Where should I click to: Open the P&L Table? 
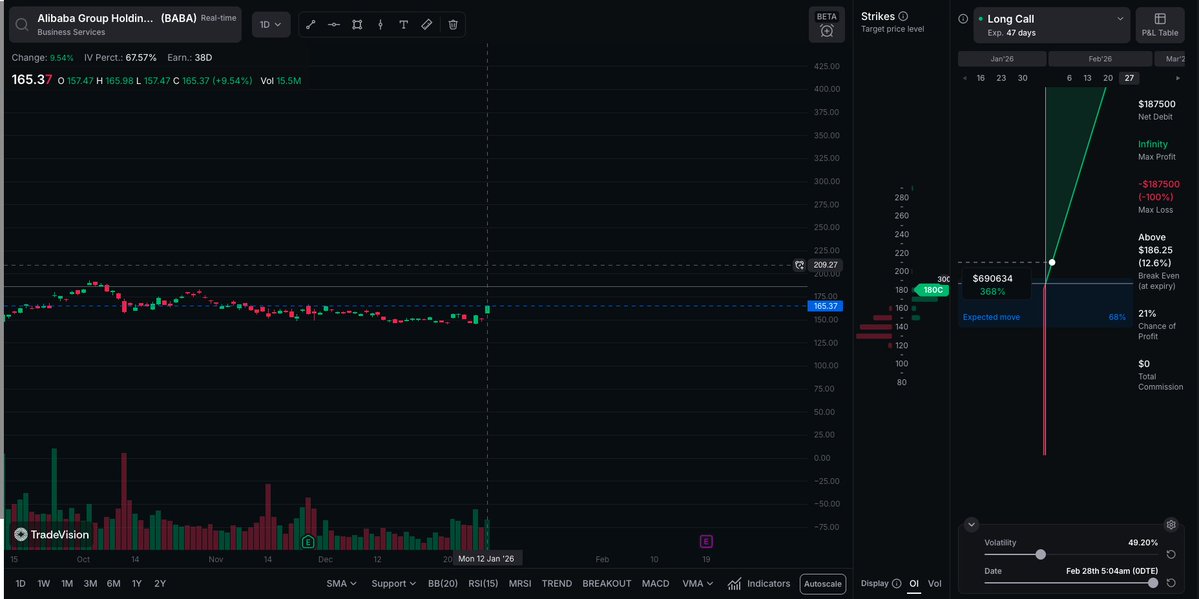pyautogui.click(x=1160, y=25)
